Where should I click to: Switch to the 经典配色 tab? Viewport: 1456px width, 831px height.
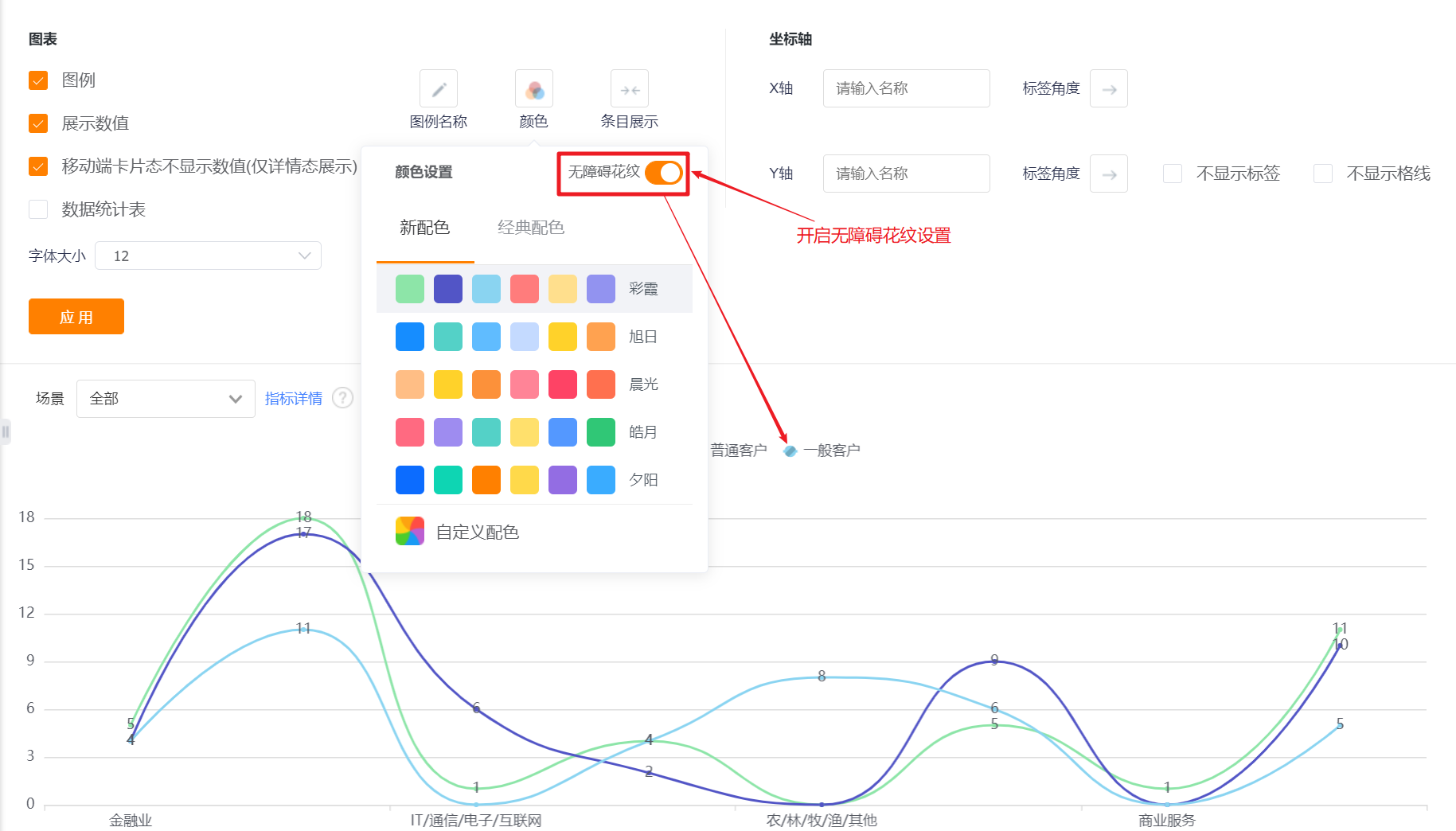click(531, 228)
